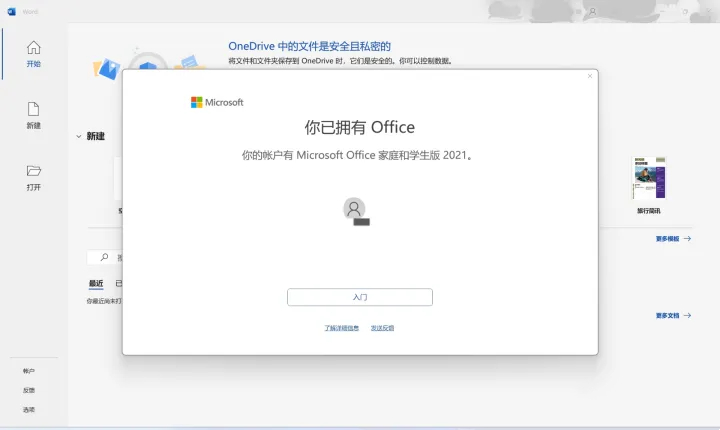Click the OneDrive banner illustration
This screenshot has height=430, width=720.
pyautogui.click(x=149, y=62)
